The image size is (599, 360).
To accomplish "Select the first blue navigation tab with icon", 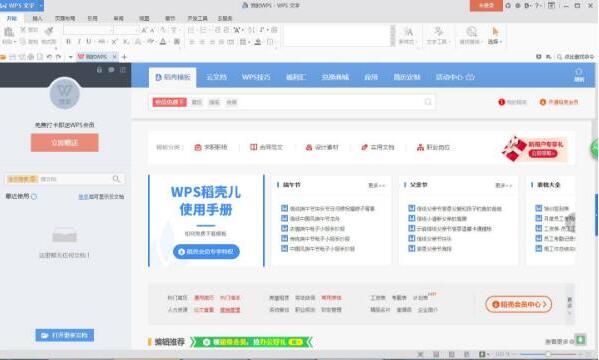I will point(173,77).
